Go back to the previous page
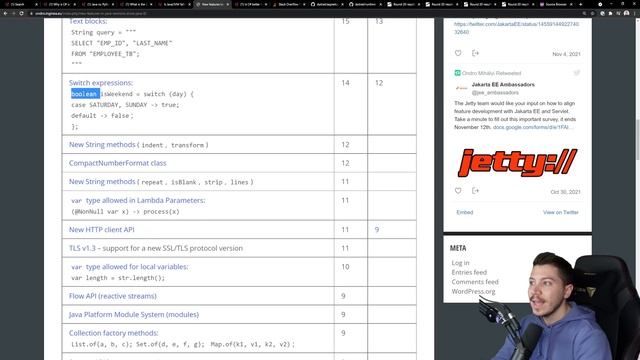This screenshot has height=360, width=640. [x=5, y=13]
